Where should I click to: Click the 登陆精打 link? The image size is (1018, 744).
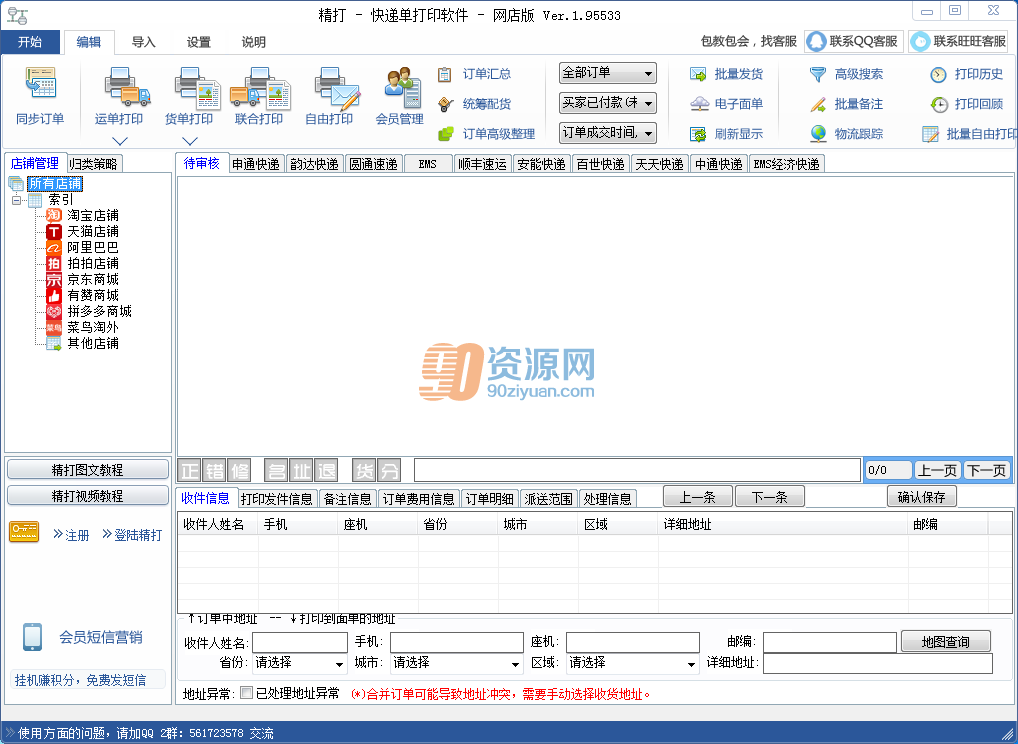[132, 535]
